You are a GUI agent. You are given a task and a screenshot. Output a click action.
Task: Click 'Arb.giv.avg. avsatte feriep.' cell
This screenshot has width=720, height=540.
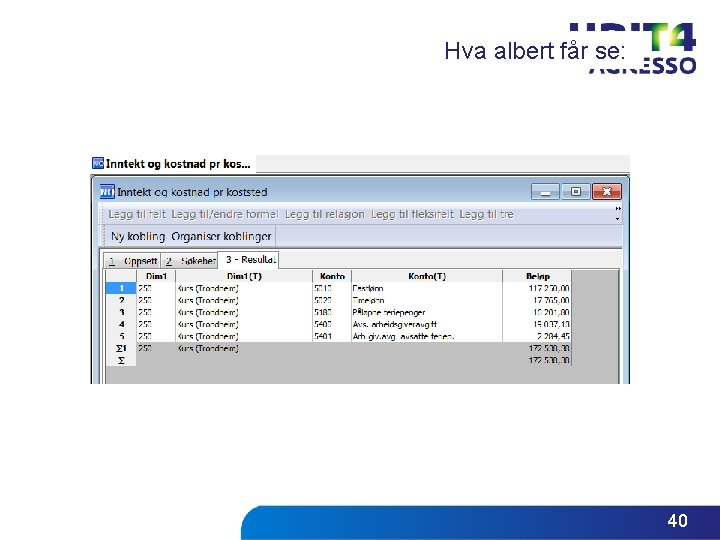427,336
